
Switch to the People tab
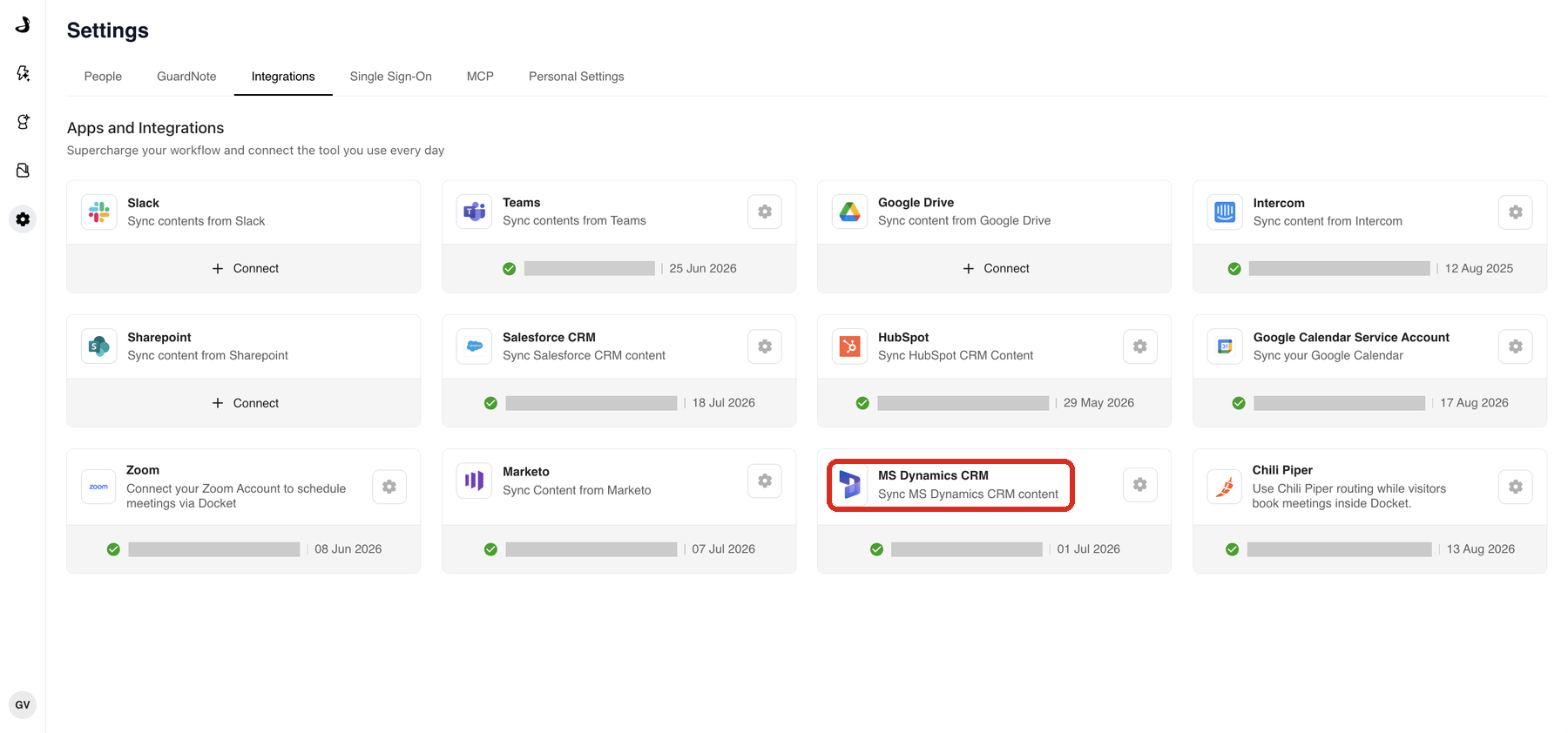click(x=103, y=77)
